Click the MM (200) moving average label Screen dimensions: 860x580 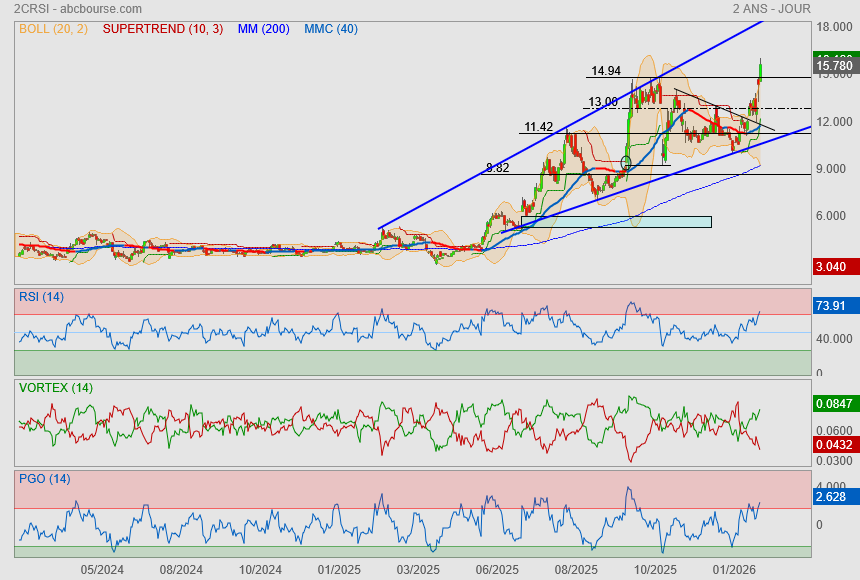[263, 29]
